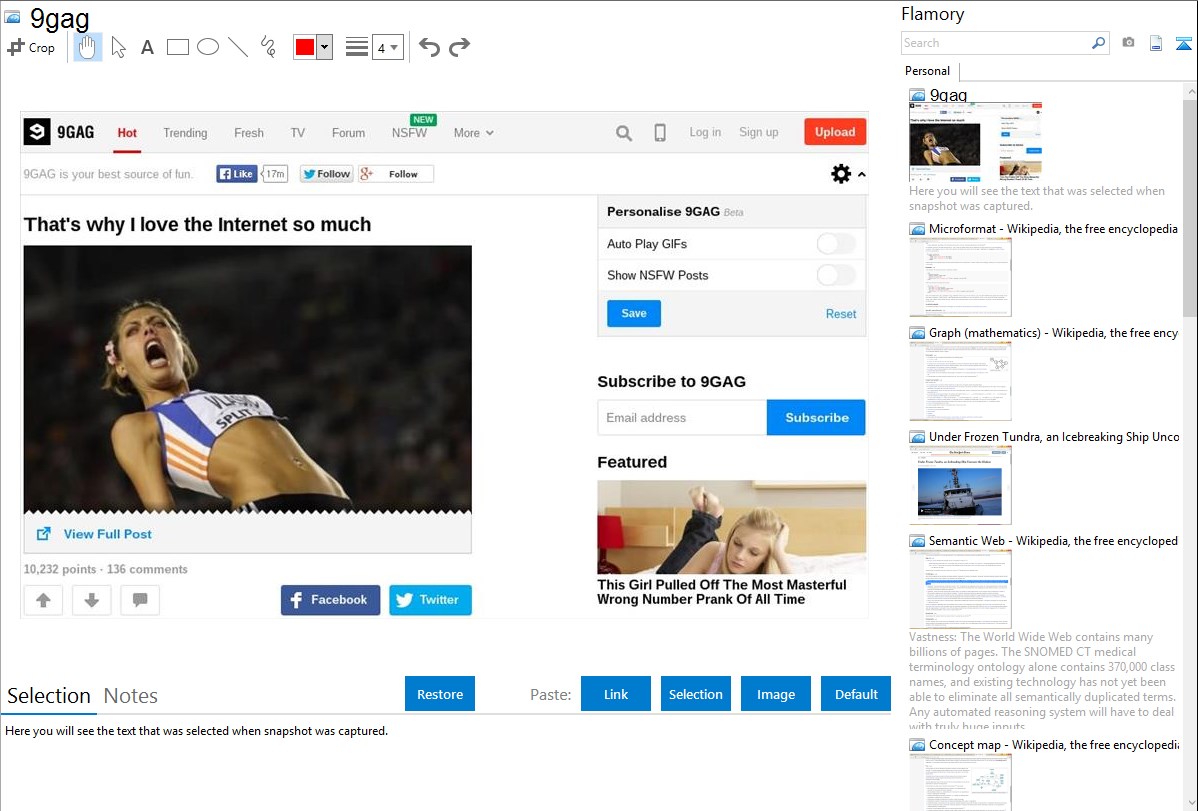The width and height of the screenshot is (1198, 811).
Task: Click the Subscribe button
Action: [x=816, y=417]
